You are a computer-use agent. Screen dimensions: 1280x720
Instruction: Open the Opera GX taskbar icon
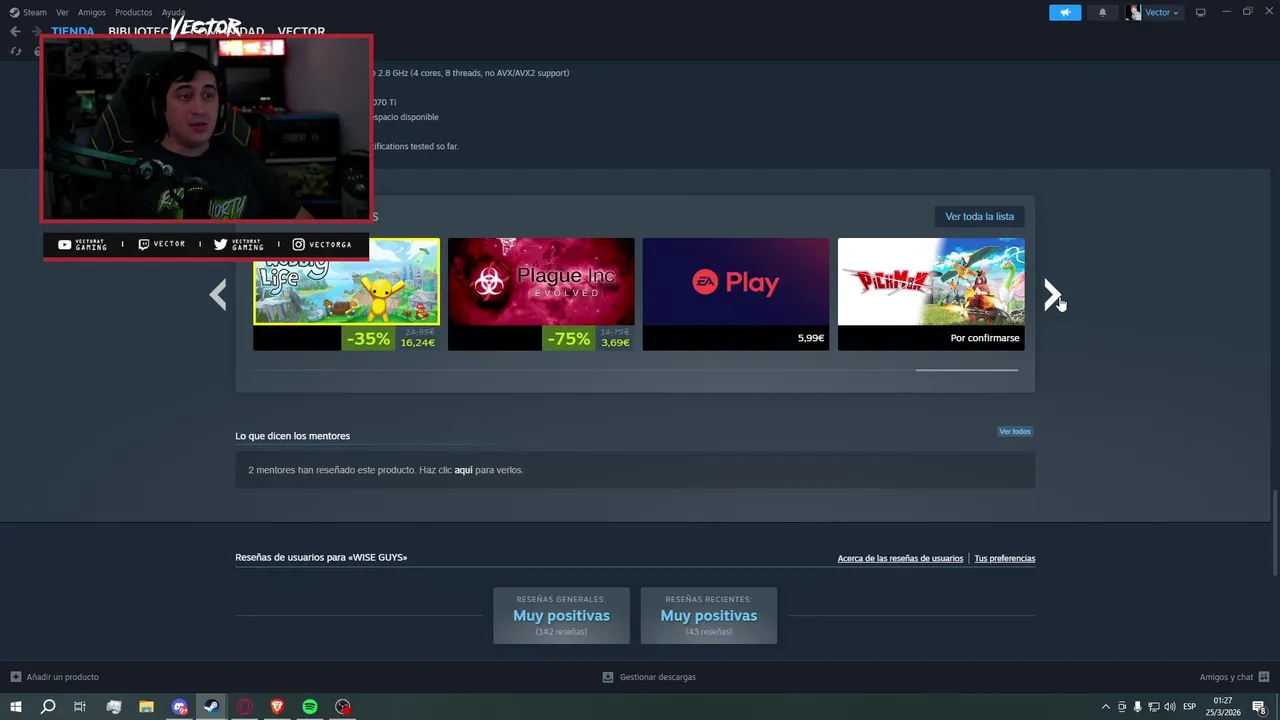tap(244, 707)
